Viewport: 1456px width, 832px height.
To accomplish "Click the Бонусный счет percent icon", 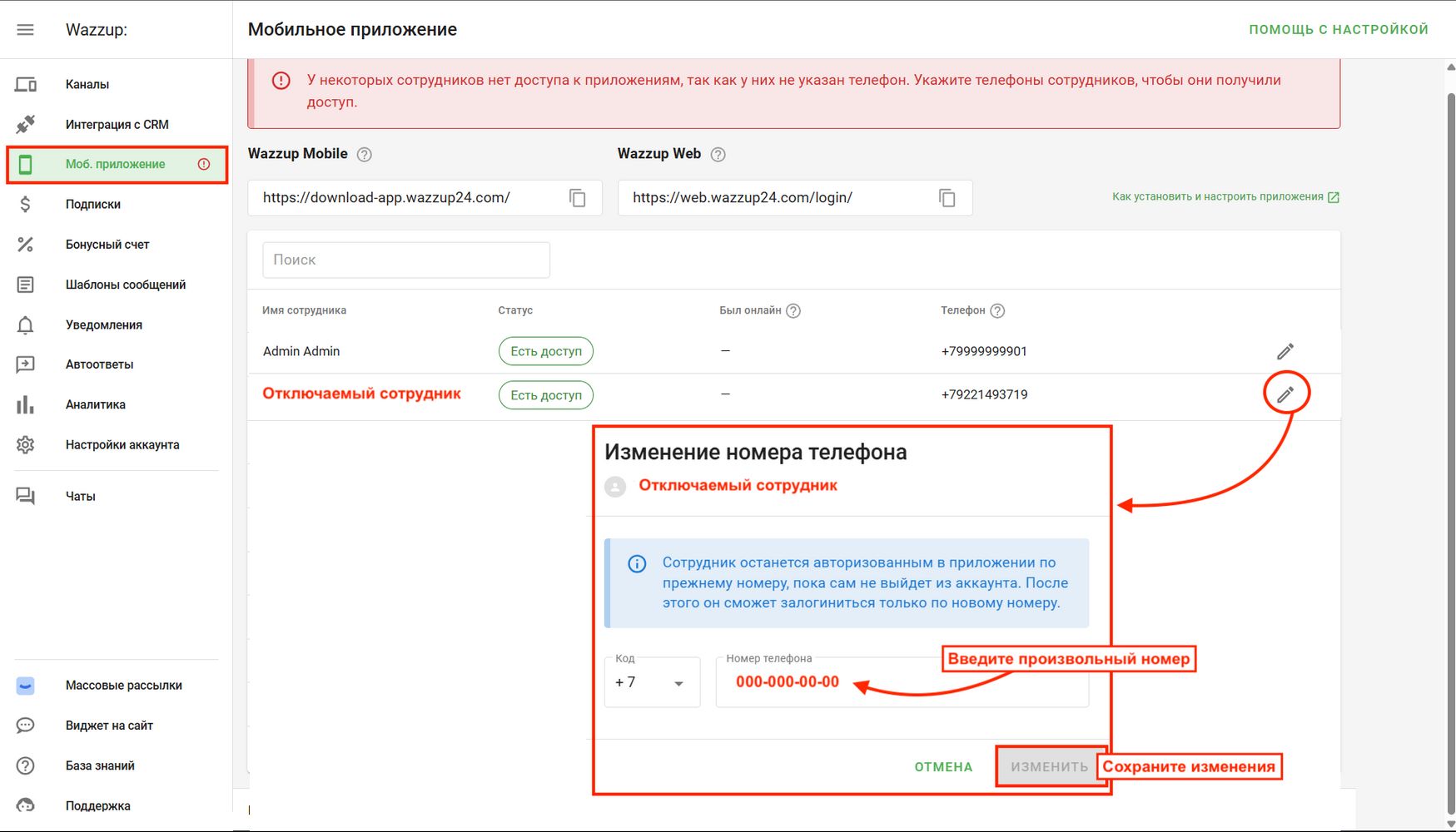I will (26, 244).
